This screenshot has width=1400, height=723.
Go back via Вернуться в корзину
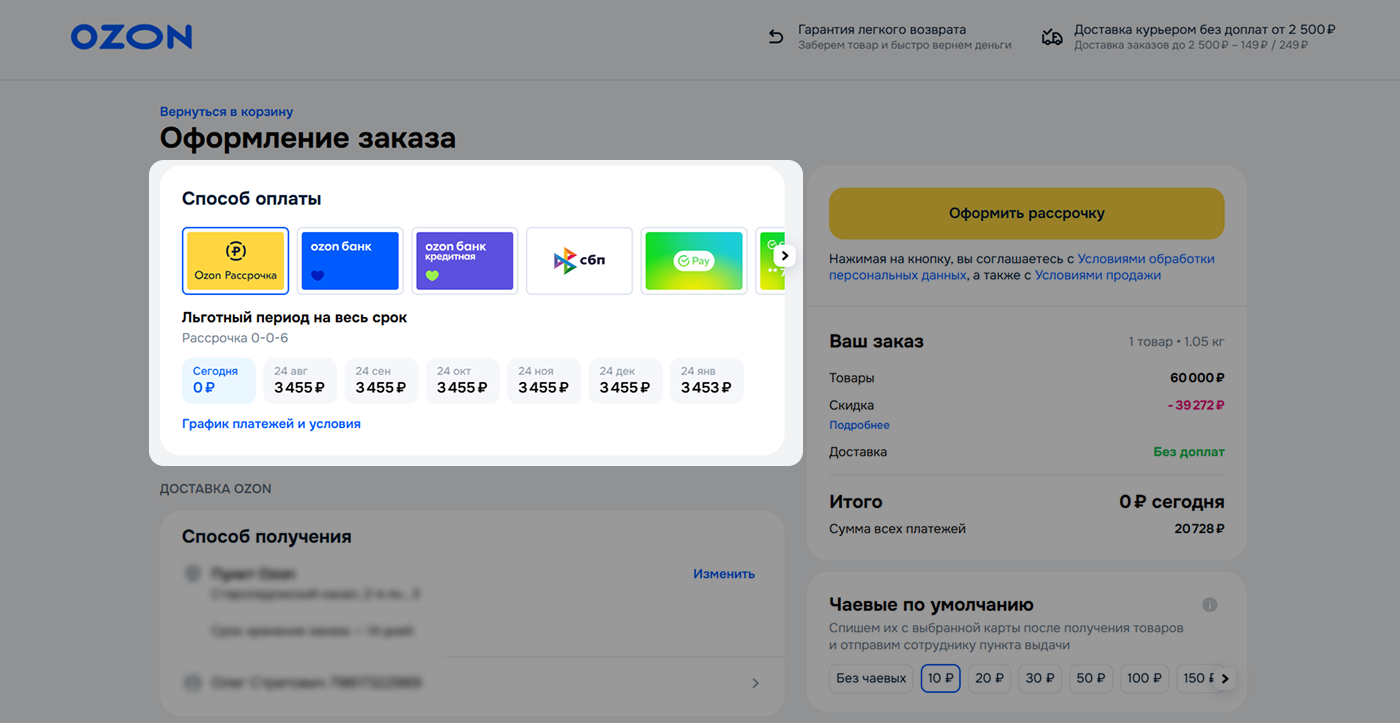coord(226,112)
